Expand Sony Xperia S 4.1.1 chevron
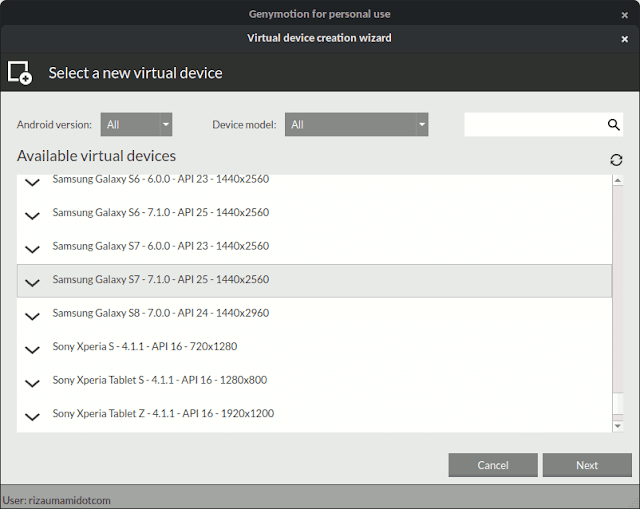 (32, 349)
